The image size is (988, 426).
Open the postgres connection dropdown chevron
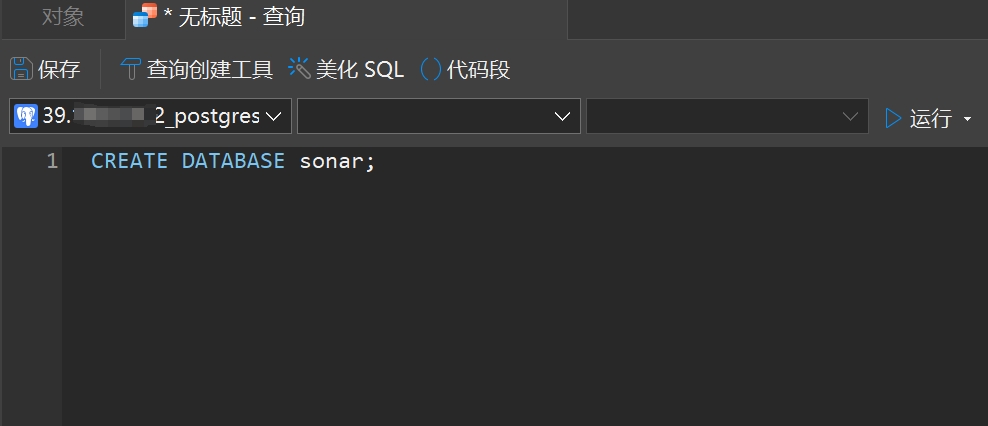pos(273,116)
